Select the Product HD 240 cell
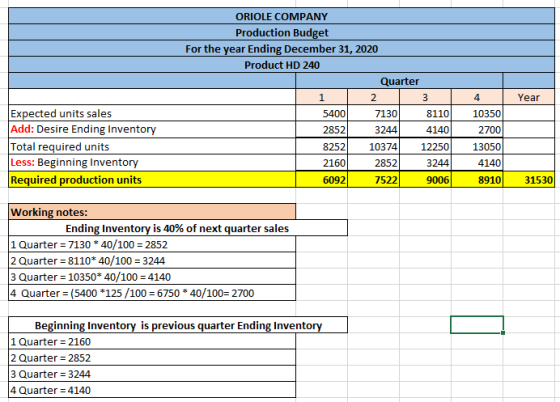 [x=281, y=65]
